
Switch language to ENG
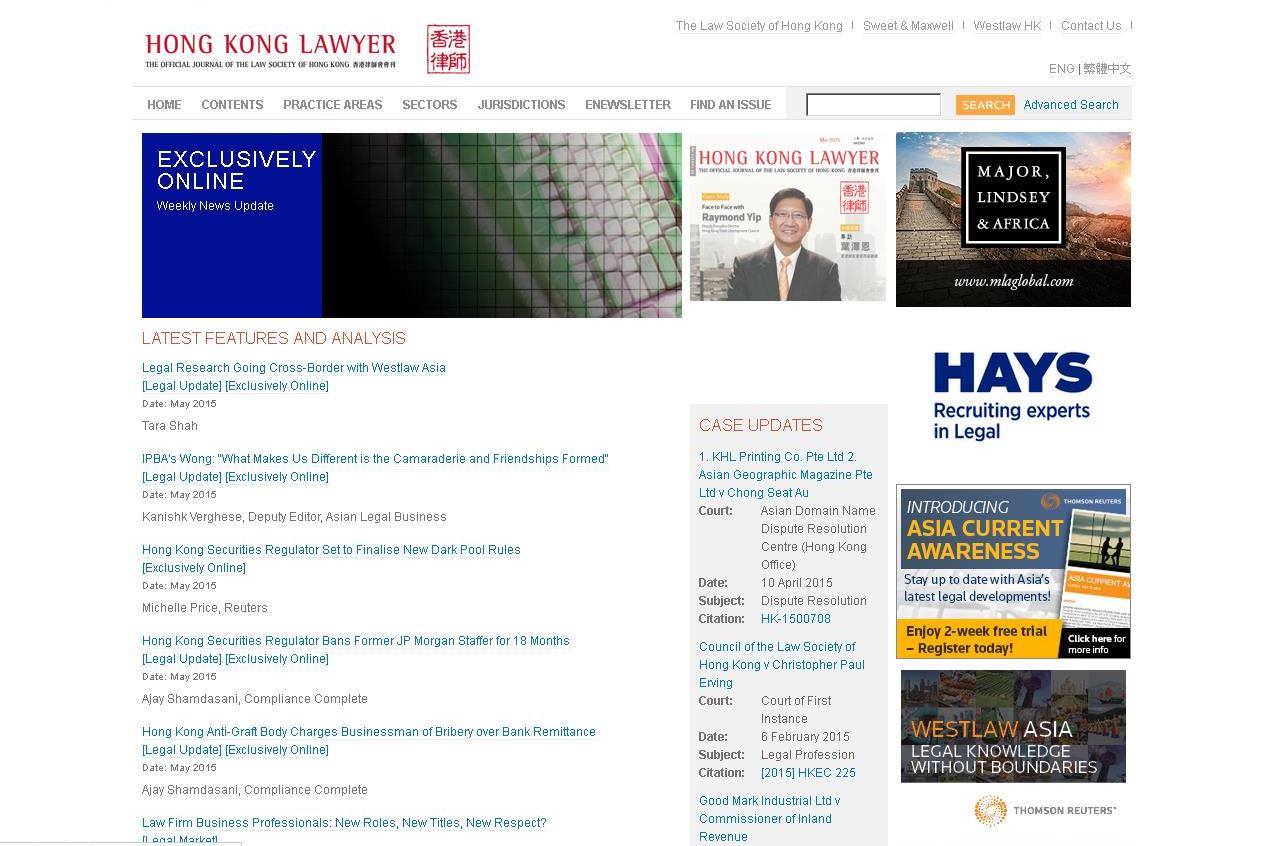pyautogui.click(x=1061, y=69)
